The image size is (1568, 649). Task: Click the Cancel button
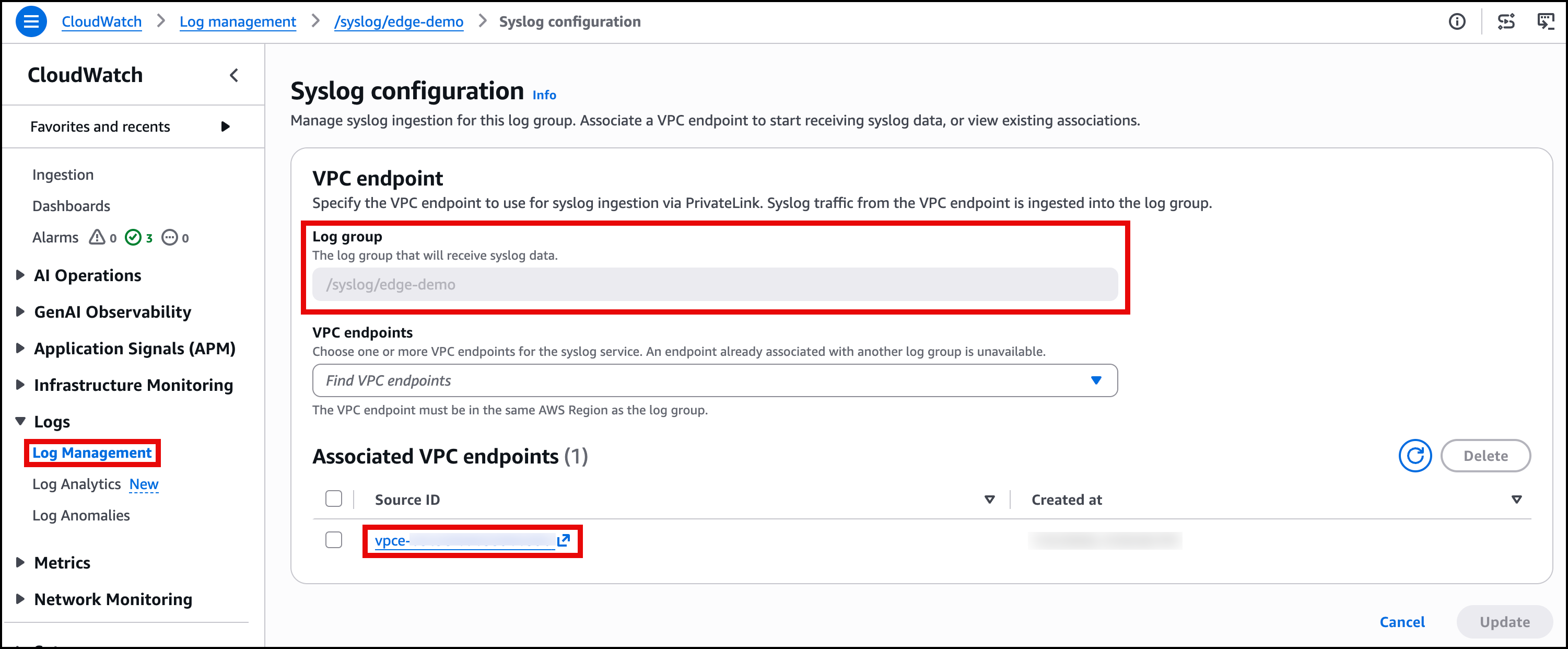1402,622
